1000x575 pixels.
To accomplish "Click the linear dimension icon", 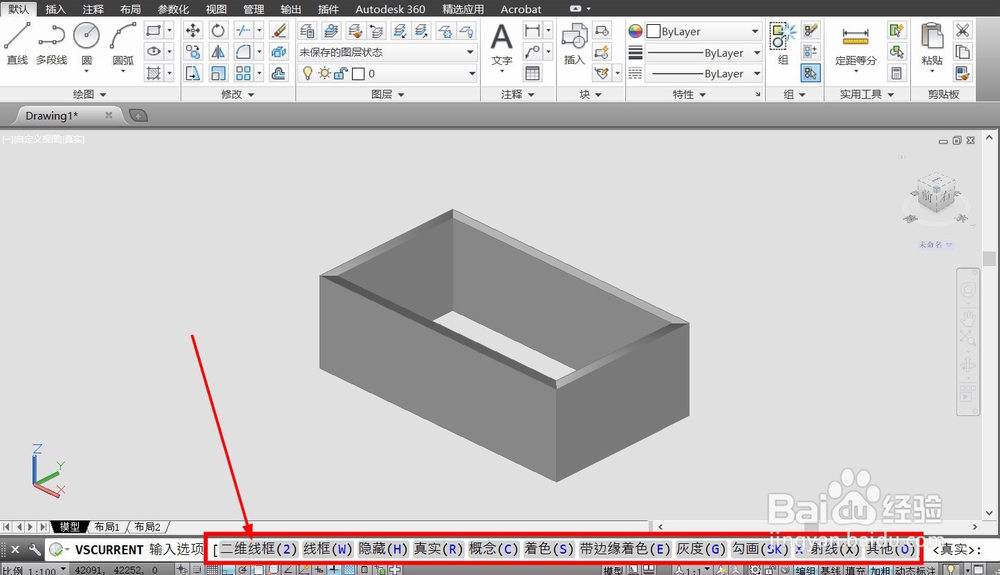I will coord(532,30).
